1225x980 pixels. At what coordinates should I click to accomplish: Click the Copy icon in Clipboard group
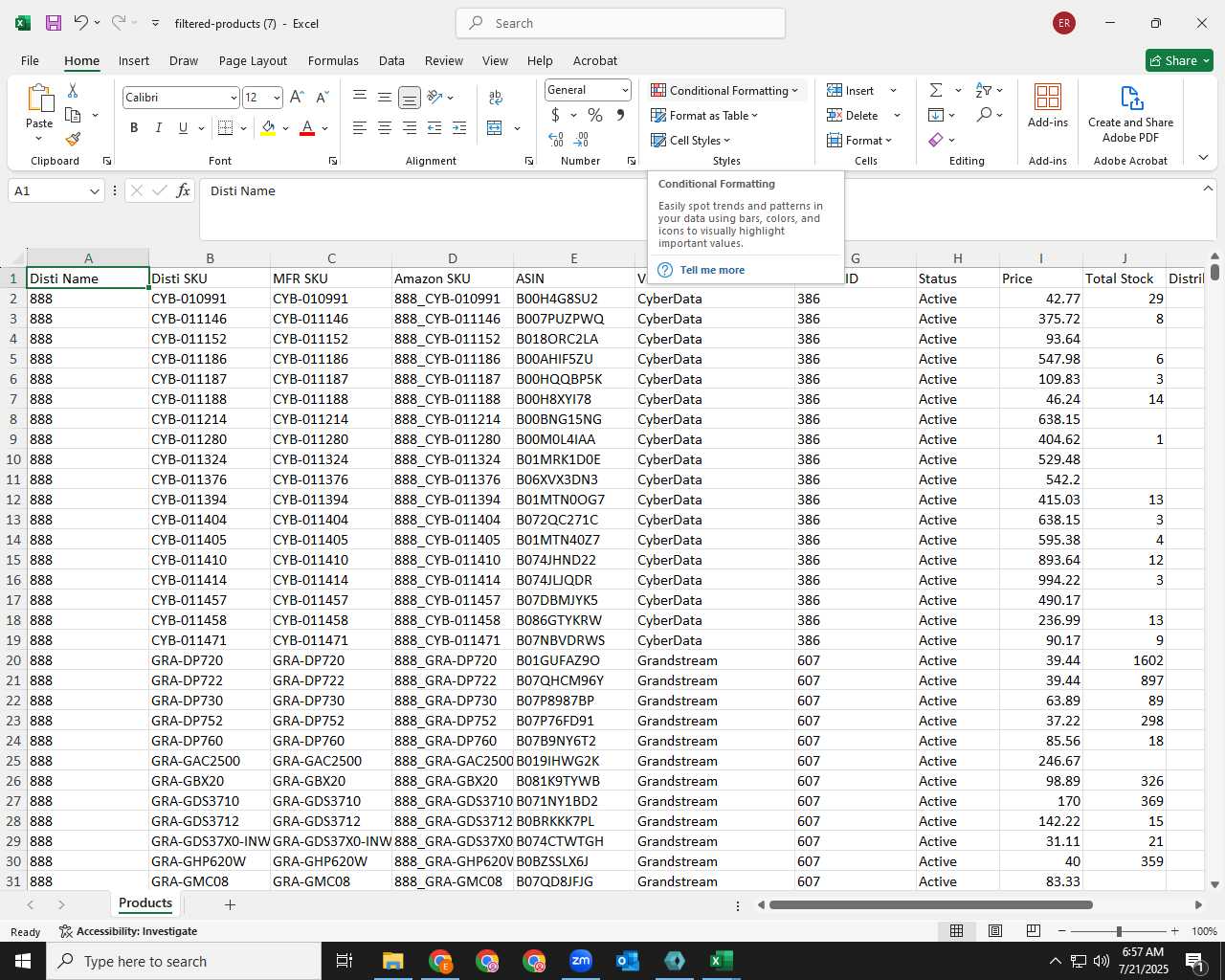click(x=73, y=115)
